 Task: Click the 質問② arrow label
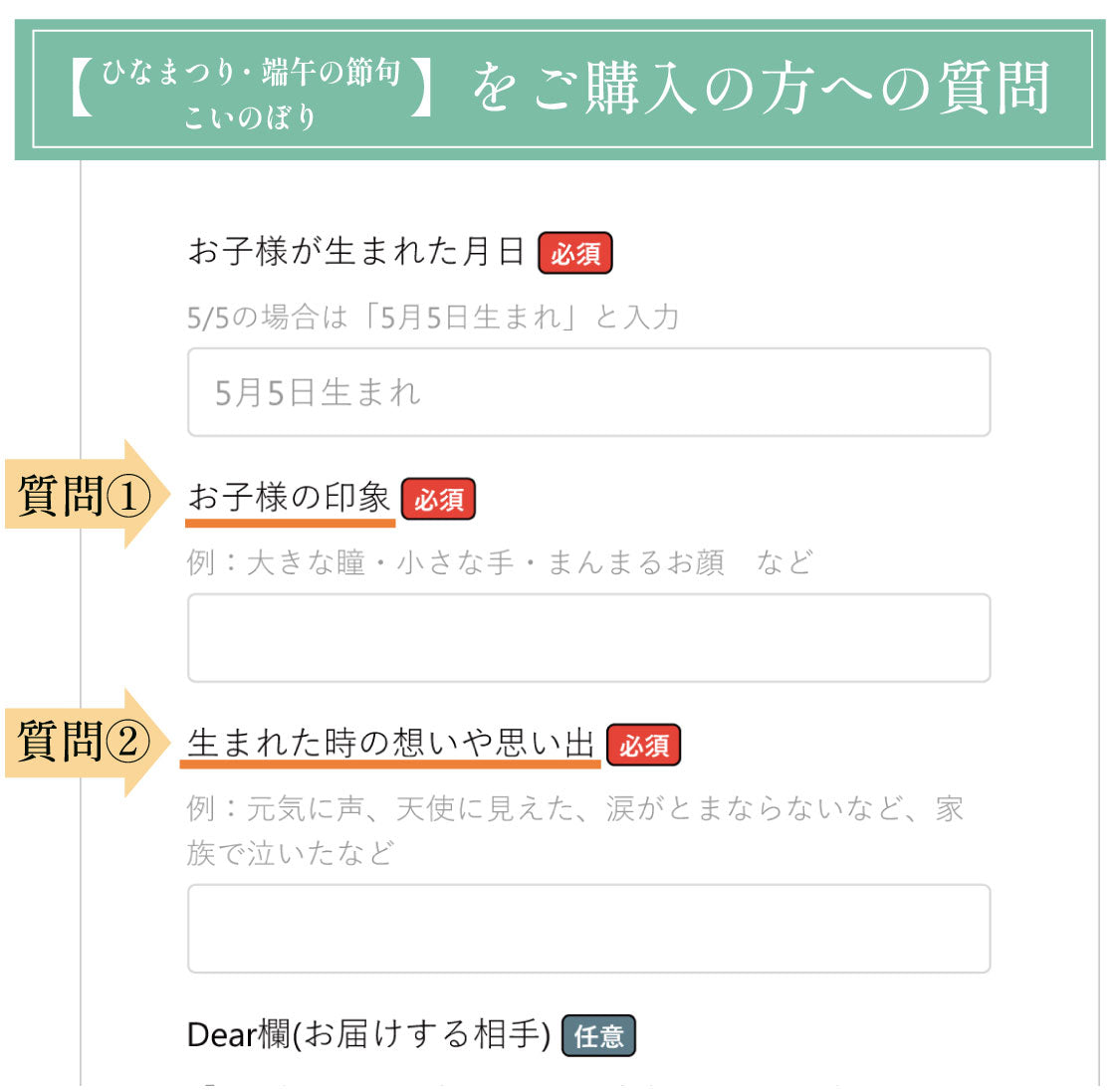tap(88, 743)
